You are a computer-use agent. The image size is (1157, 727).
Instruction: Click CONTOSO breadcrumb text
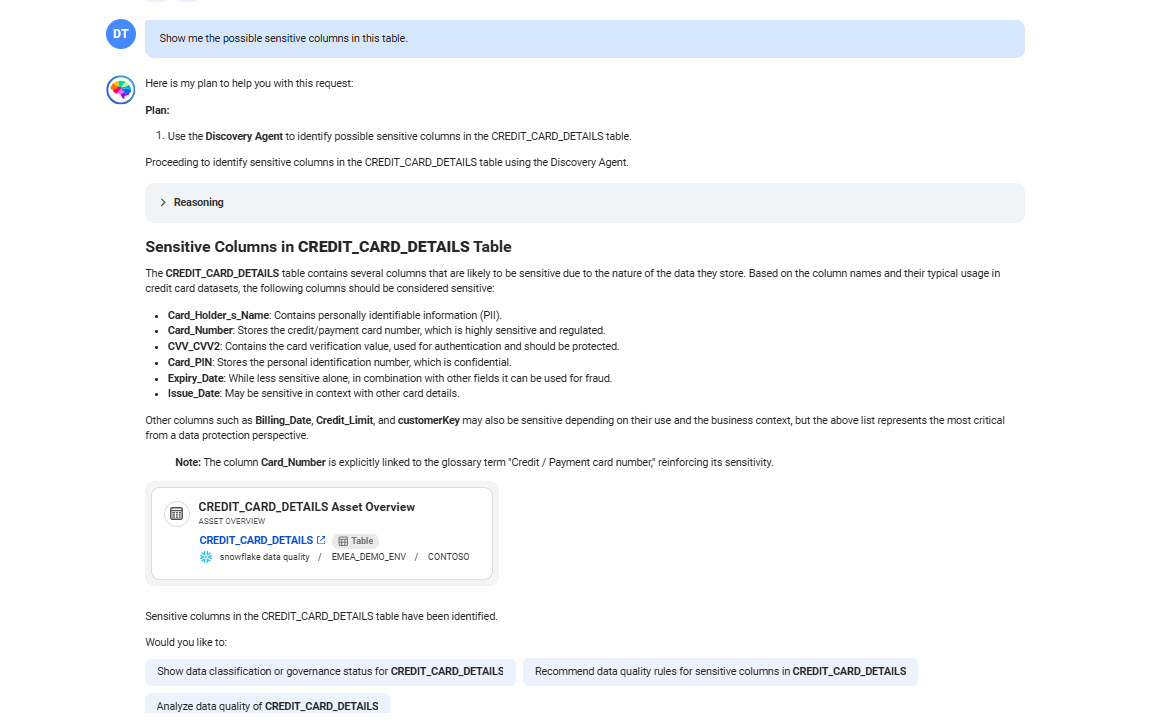pyautogui.click(x=449, y=557)
